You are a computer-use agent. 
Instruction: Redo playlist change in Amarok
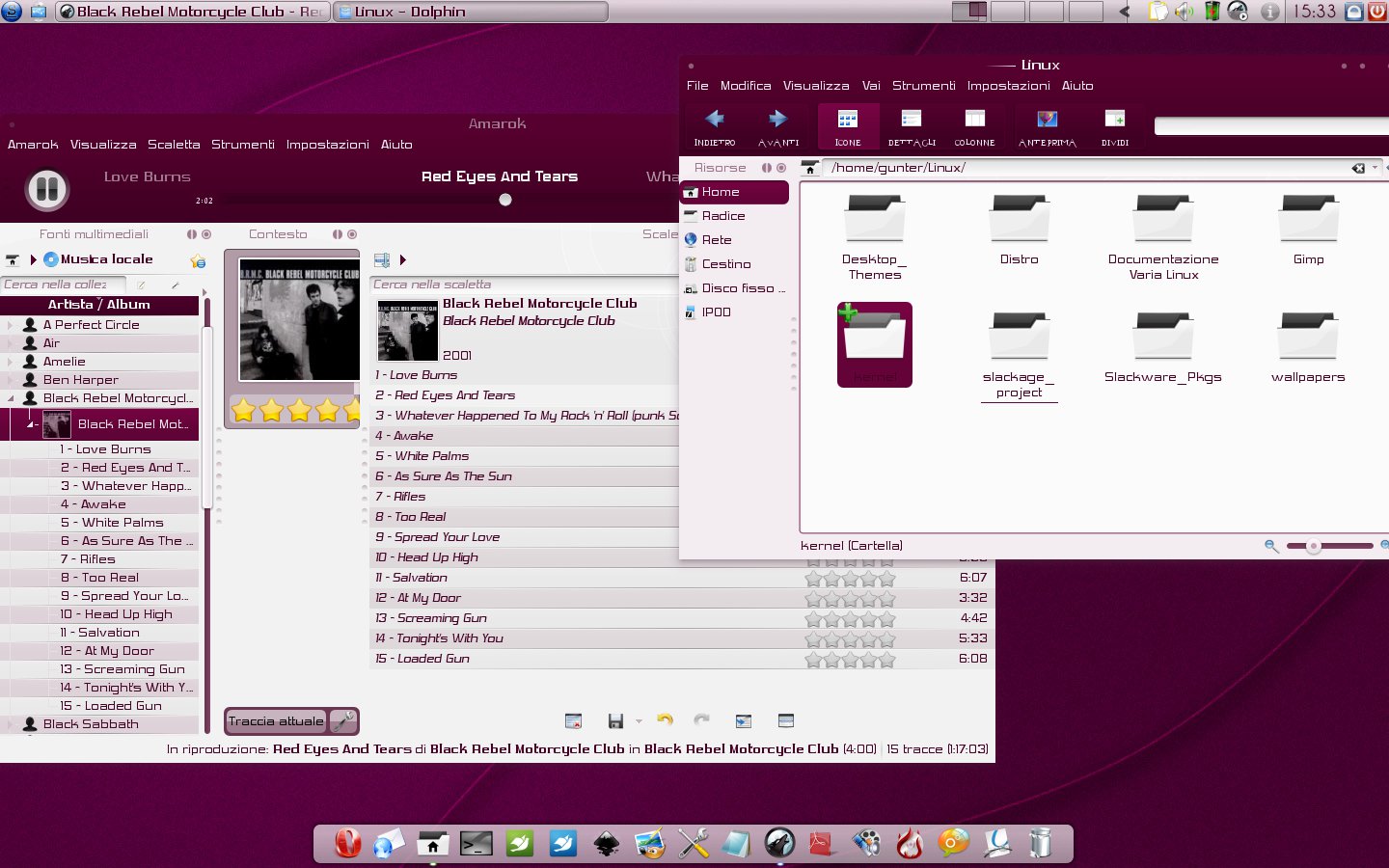coord(702,719)
